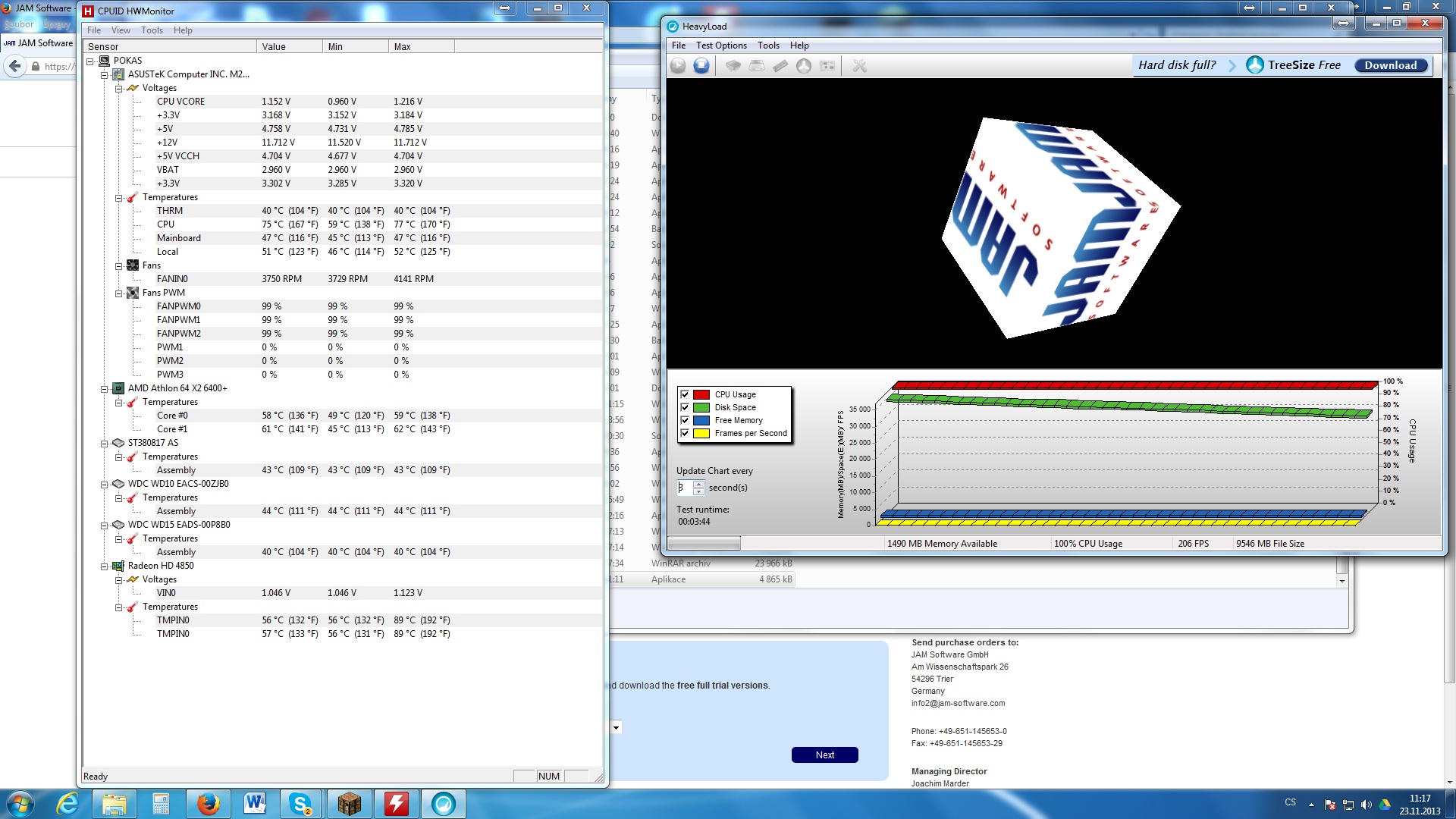The height and width of the screenshot is (819, 1456).
Task: Open Action Center flag in system tray
Action: (1330, 805)
